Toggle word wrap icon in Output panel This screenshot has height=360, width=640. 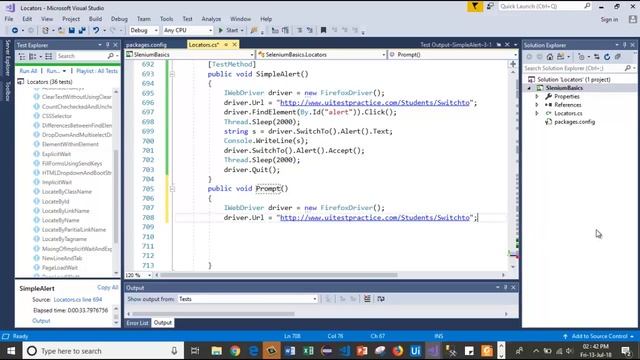tap(381, 299)
